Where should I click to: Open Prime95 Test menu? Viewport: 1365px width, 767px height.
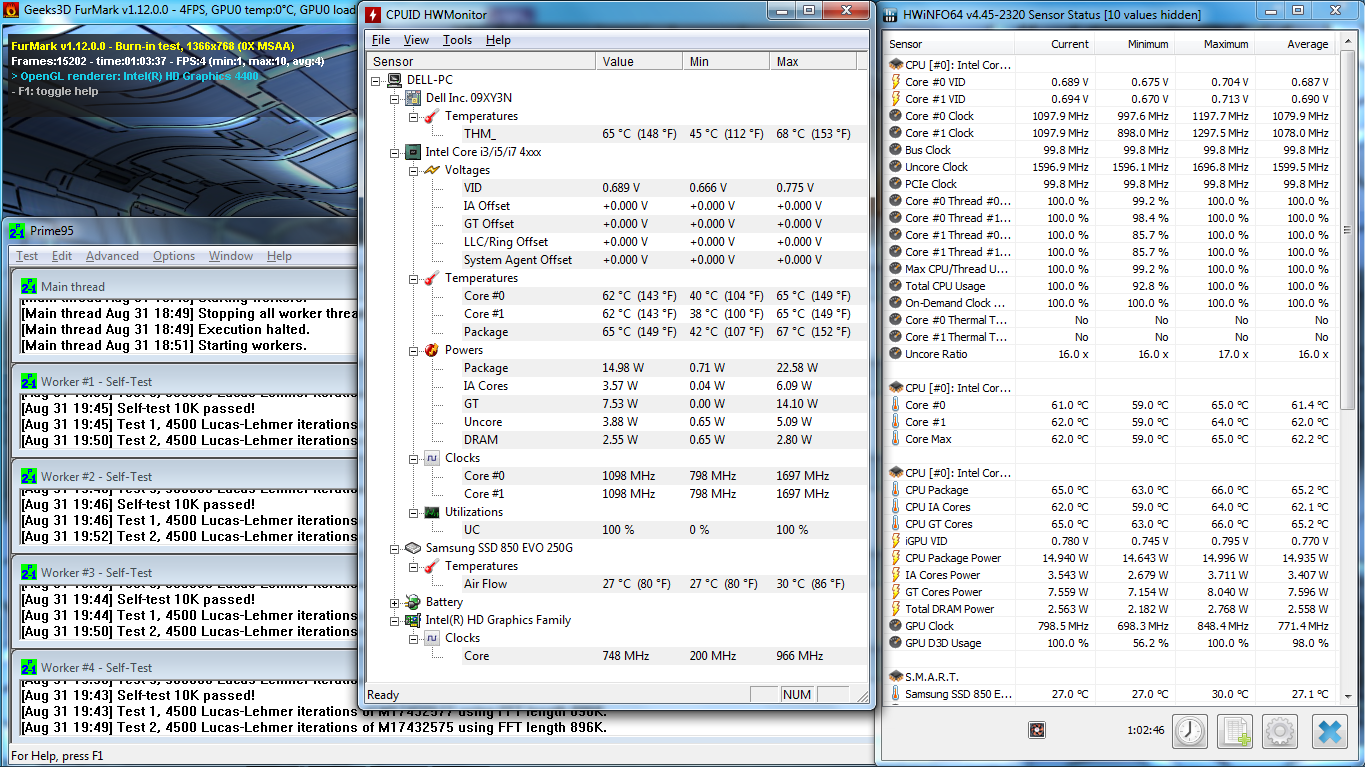click(x=27, y=256)
